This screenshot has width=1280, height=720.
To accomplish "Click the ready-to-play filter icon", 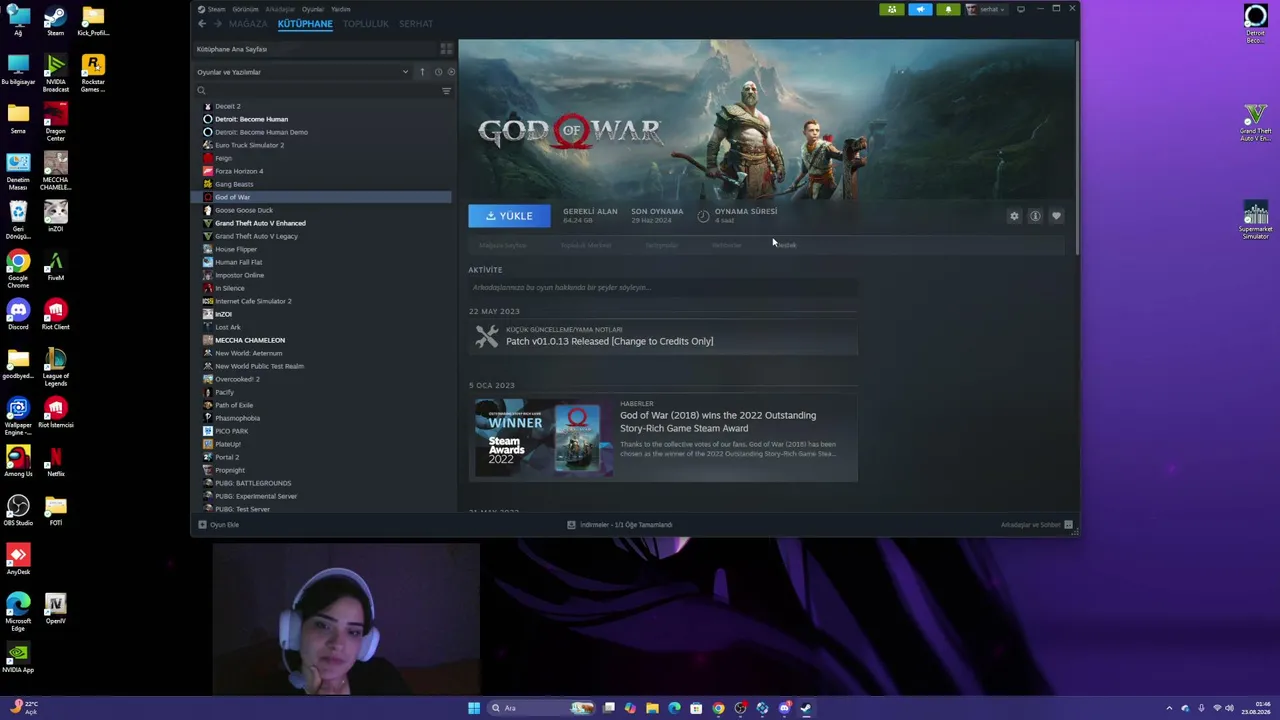I will coord(451,72).
